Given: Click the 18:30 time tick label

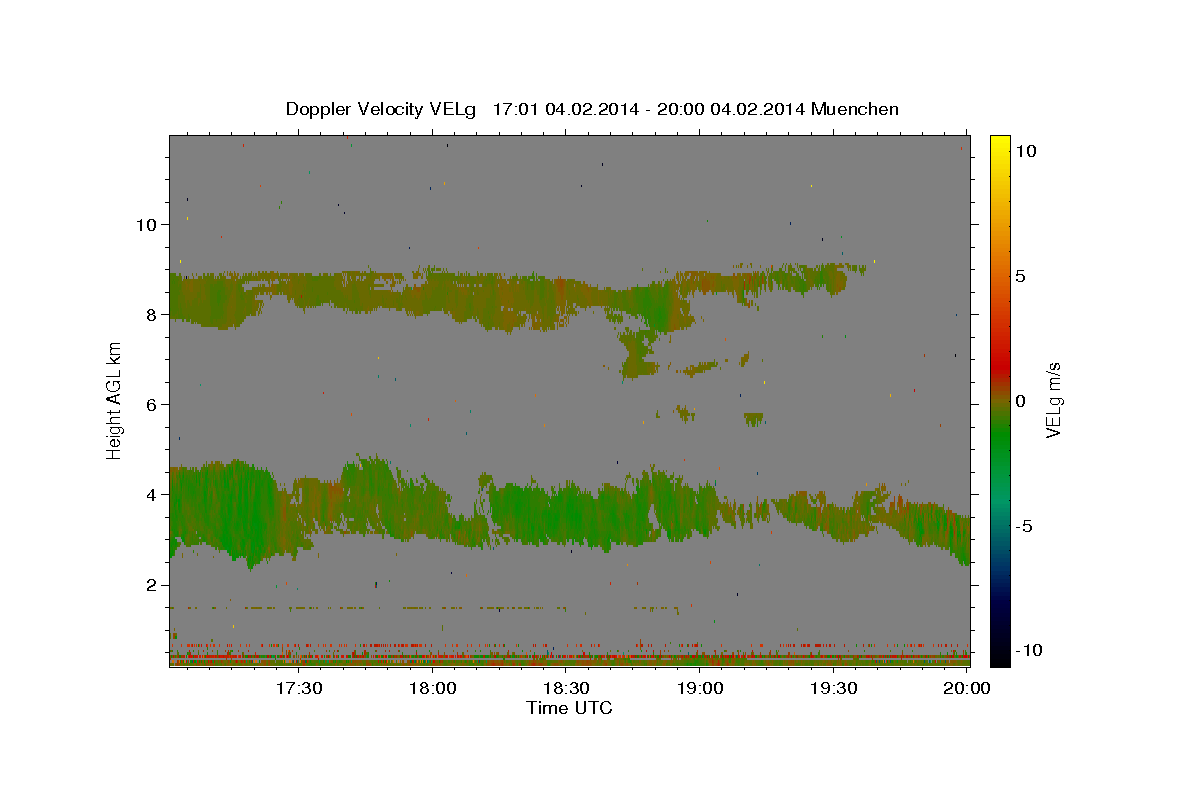Looking at the screenshot, I should (566, 689).
